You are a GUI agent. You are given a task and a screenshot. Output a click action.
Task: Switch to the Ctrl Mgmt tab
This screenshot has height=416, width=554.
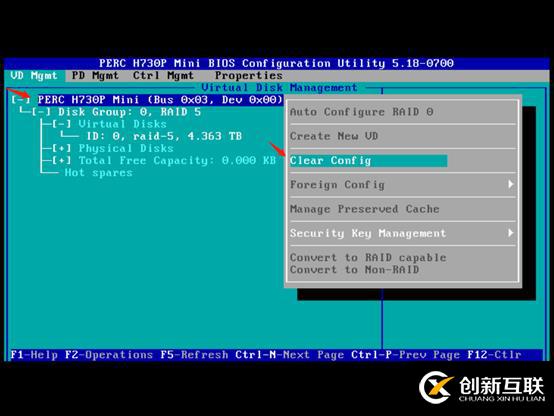pos(163,76)
